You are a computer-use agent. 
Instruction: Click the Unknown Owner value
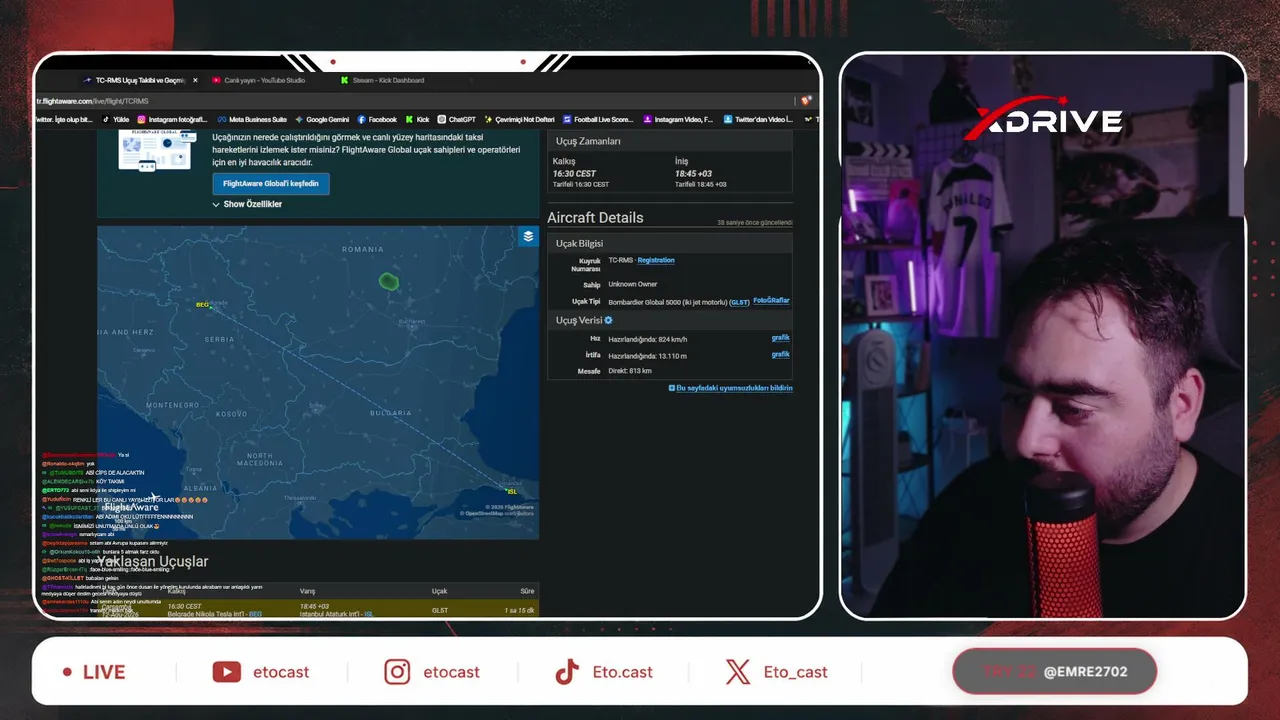[x=633, y=285]
